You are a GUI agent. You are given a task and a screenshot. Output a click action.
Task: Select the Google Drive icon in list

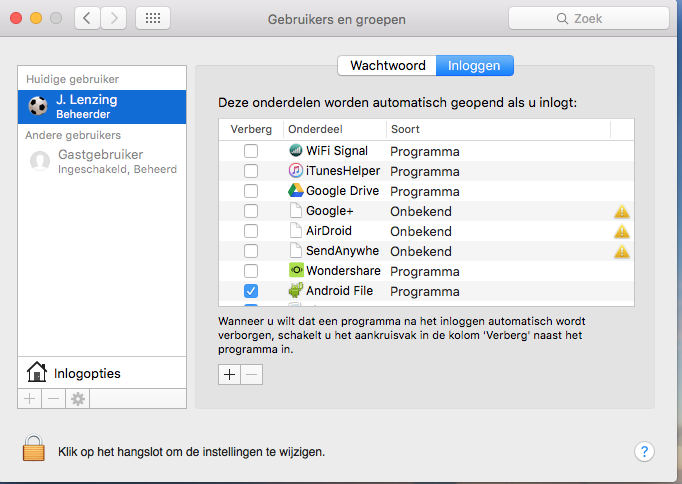296,191
